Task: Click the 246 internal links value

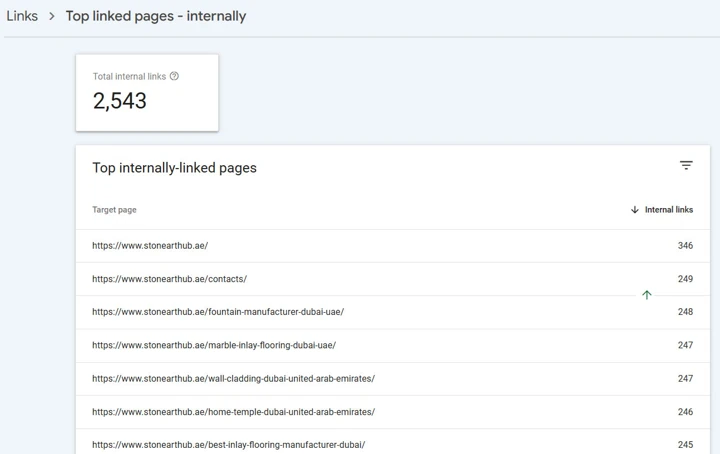Action: click(685, 412)
